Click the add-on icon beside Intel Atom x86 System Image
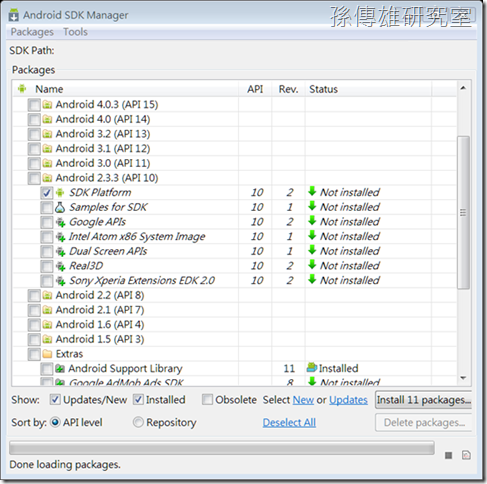Image resolution: width=487 pixels, height=484 pixels. click(60, 237)
